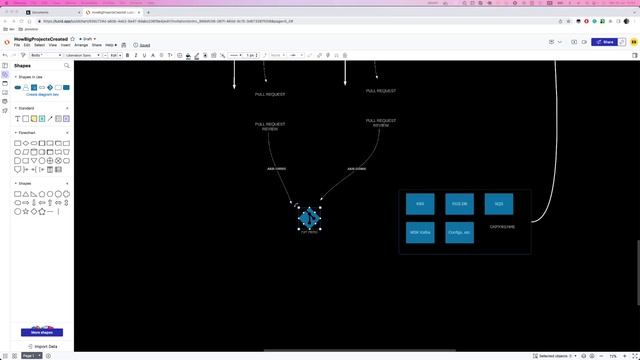Viewport: 640px width, 360px height.
Task: Click Create diagram key link
Action: tap(42, 95)
